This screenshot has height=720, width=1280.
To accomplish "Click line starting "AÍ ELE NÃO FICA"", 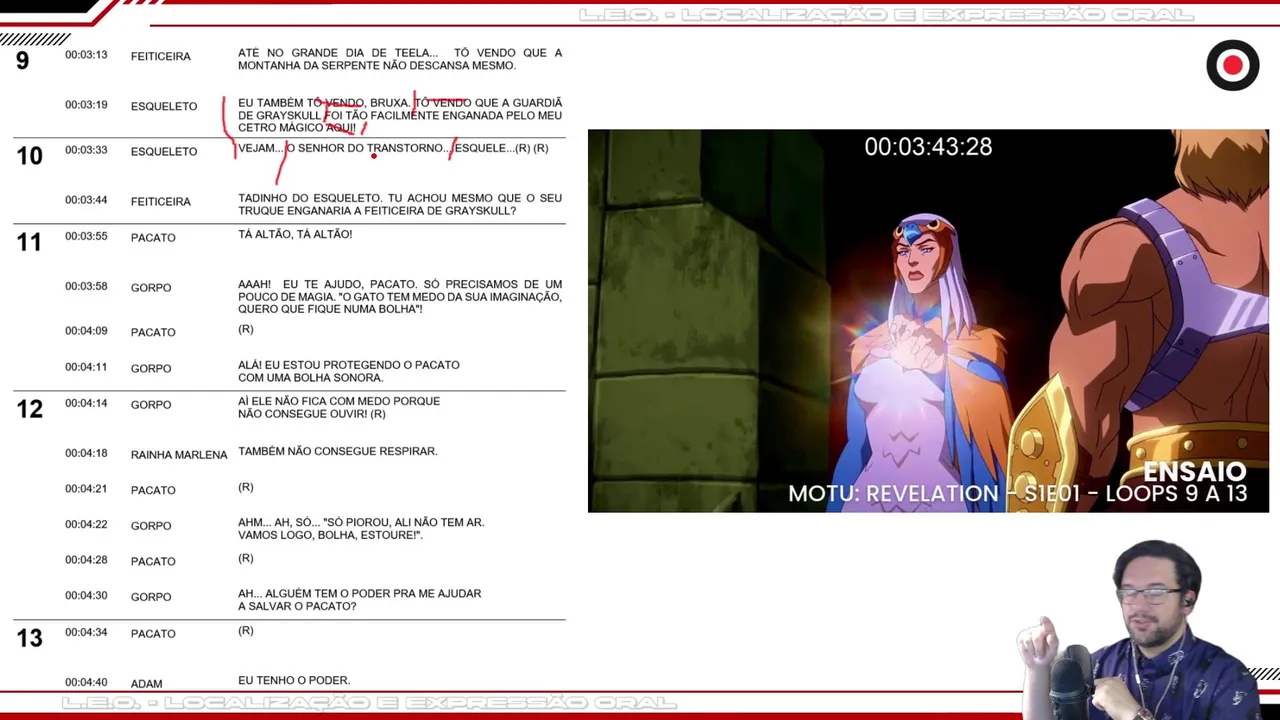I will tap(339, 407).
